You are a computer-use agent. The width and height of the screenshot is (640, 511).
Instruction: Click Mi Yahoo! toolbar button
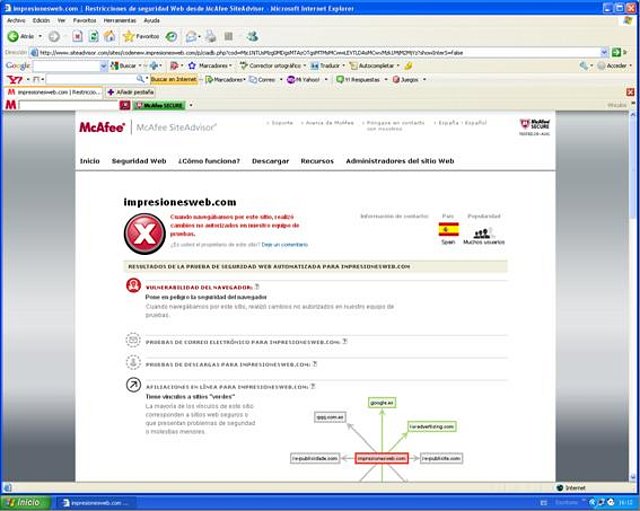tap(303, 80)
